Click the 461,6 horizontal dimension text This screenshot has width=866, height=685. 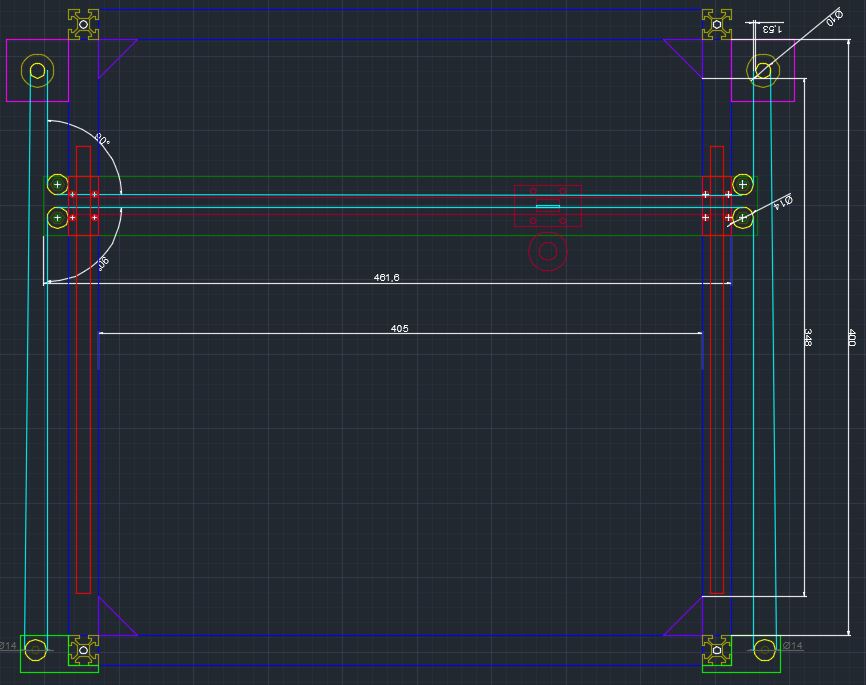(387, 277)
